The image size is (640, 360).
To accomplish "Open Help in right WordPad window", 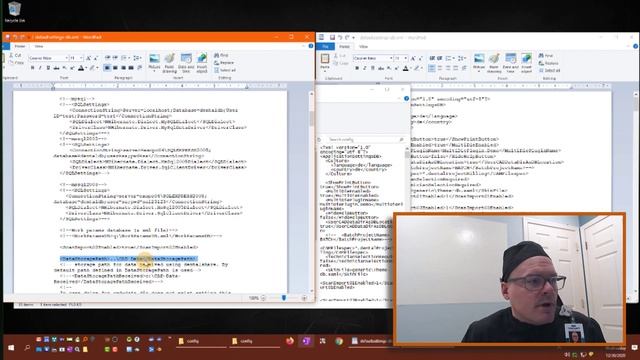I will [636, 47].
